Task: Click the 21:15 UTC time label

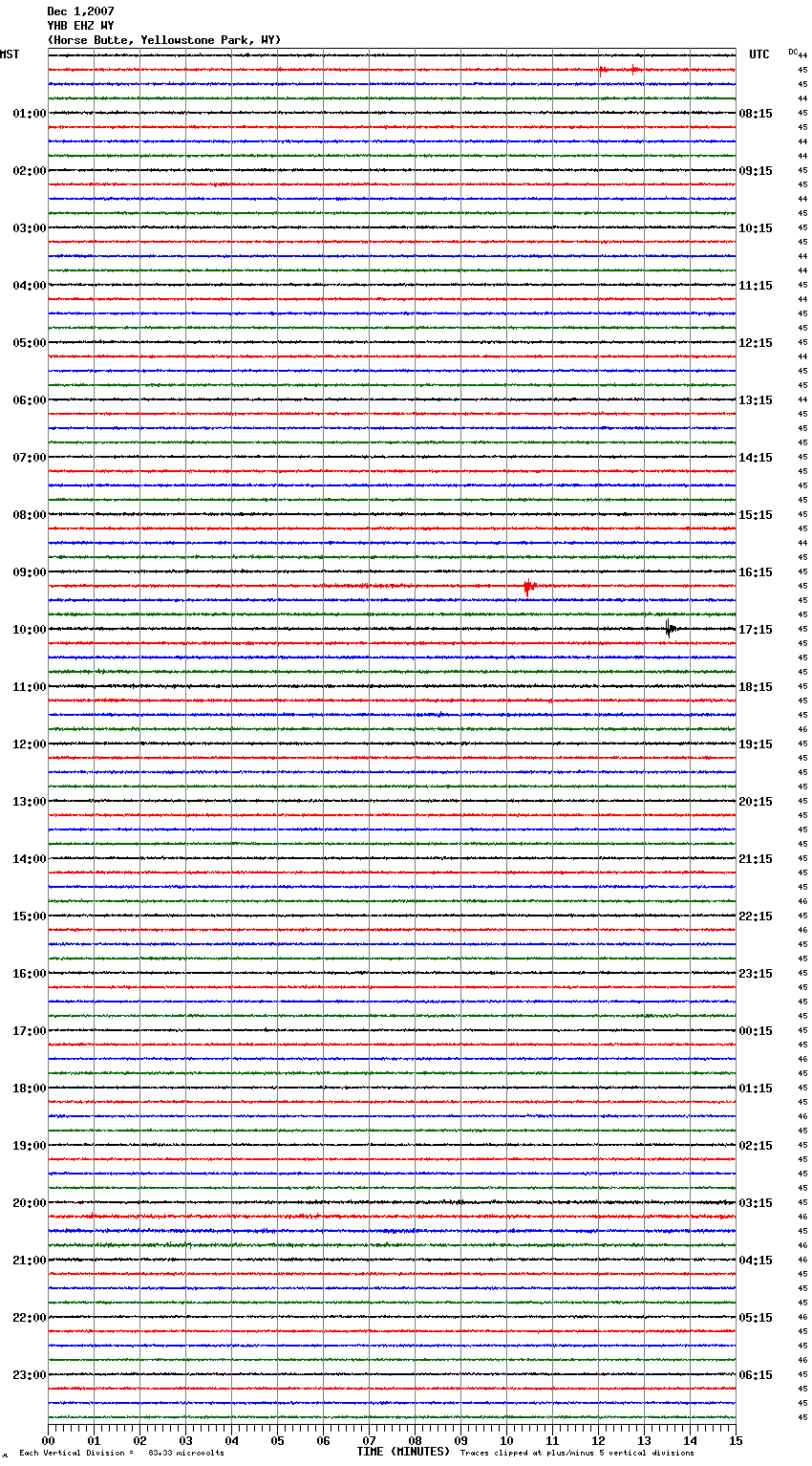Action: pos(756,859)
